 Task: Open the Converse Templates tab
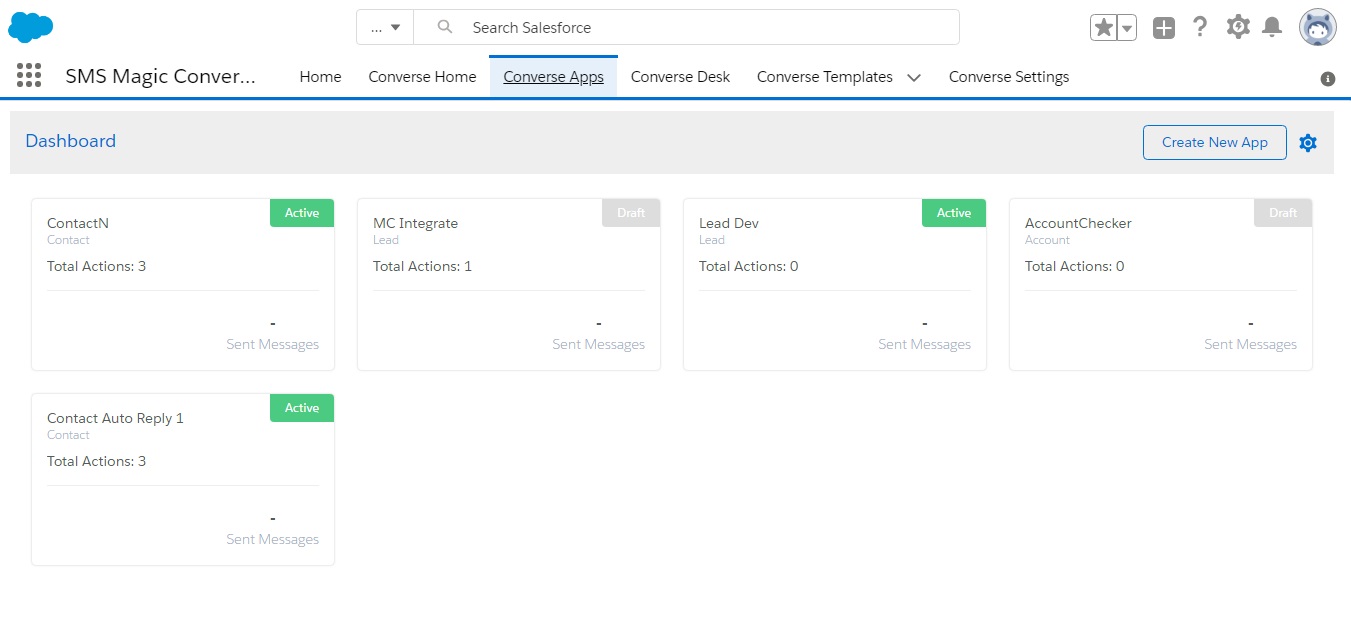click(824, 77)
